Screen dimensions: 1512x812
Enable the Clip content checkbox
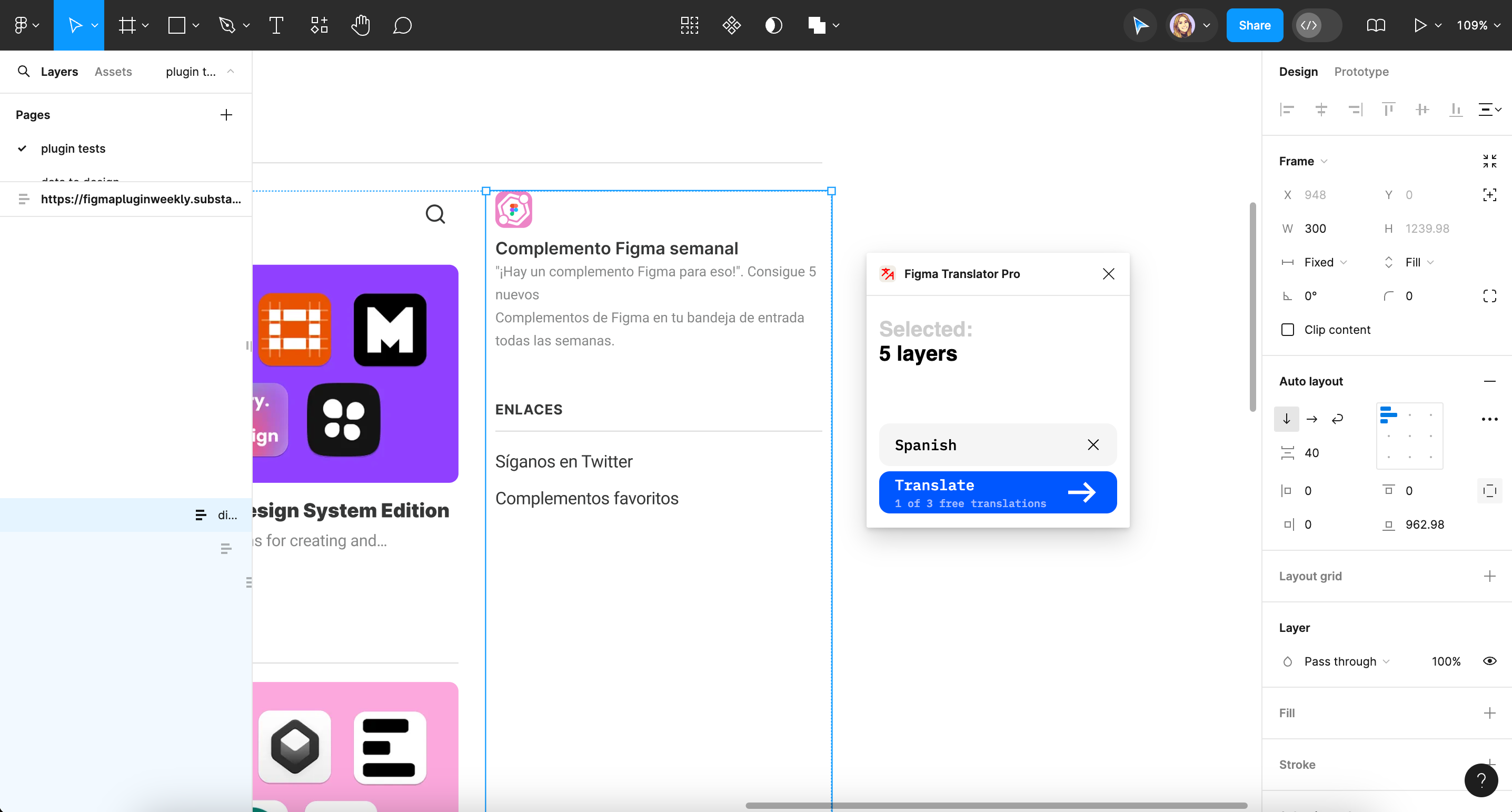click(1287, 330)
